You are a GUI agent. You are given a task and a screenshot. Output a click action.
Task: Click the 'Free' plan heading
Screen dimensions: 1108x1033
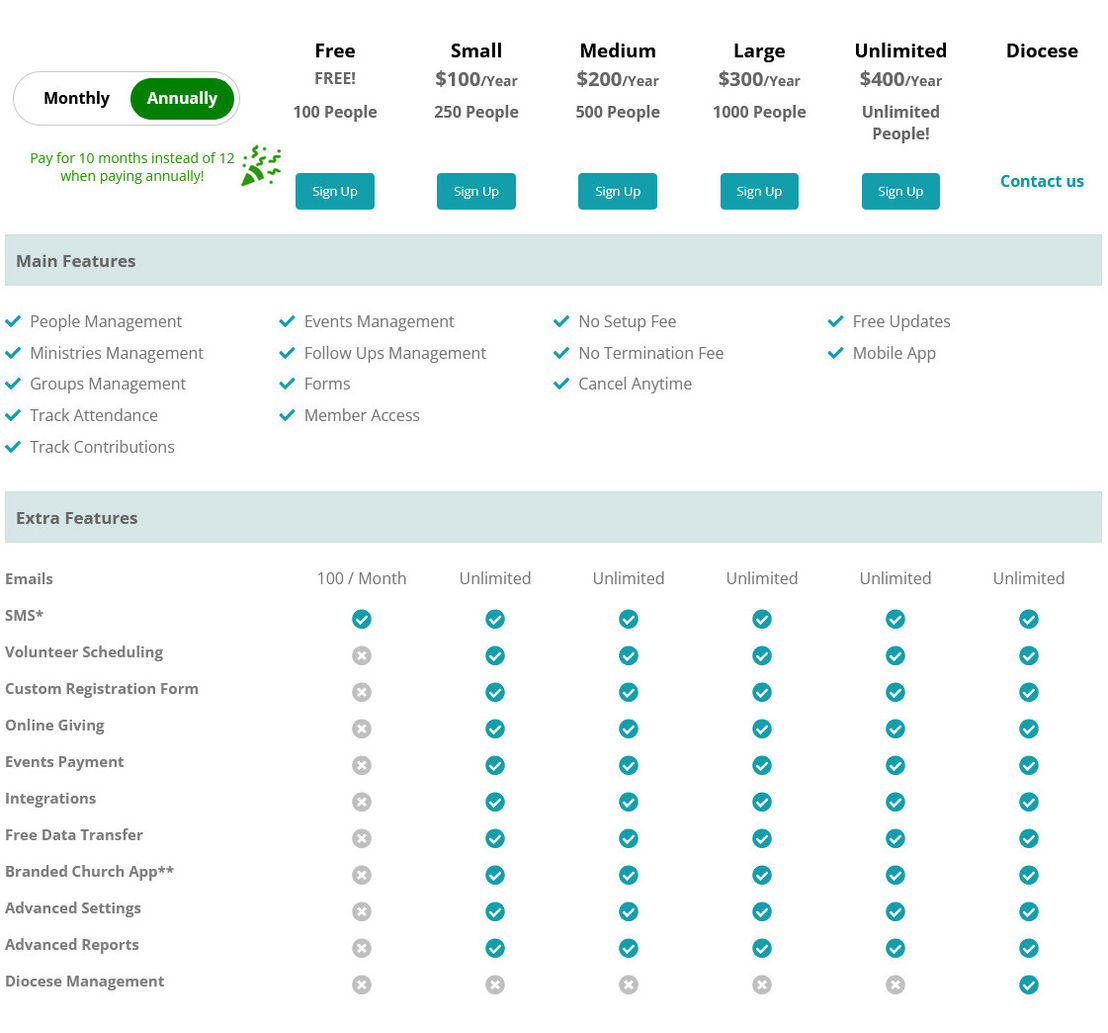[x=335, y=51]
